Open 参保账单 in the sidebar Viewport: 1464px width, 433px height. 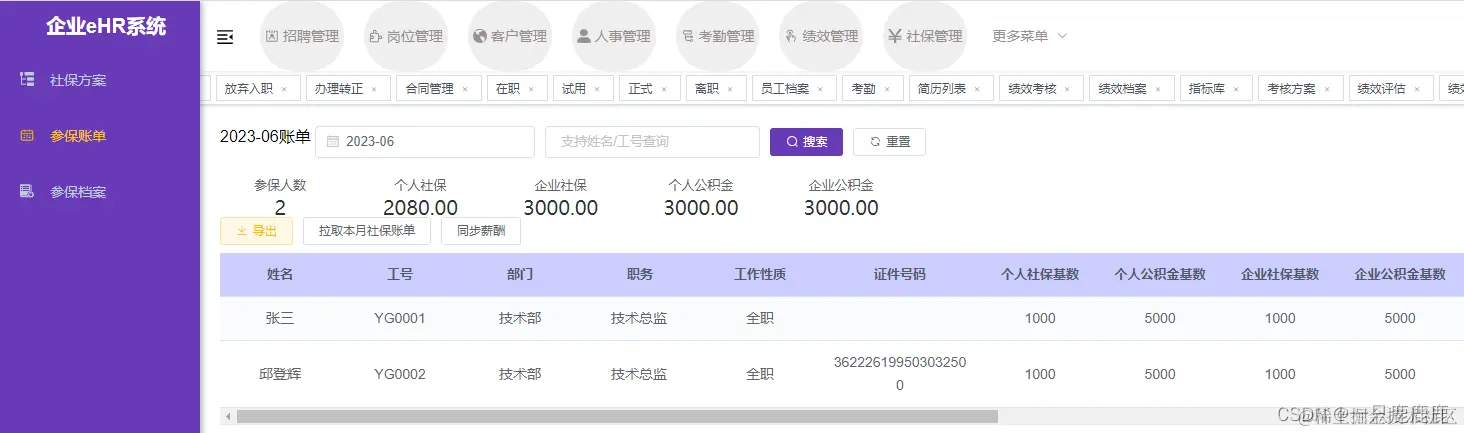point(100,136)
